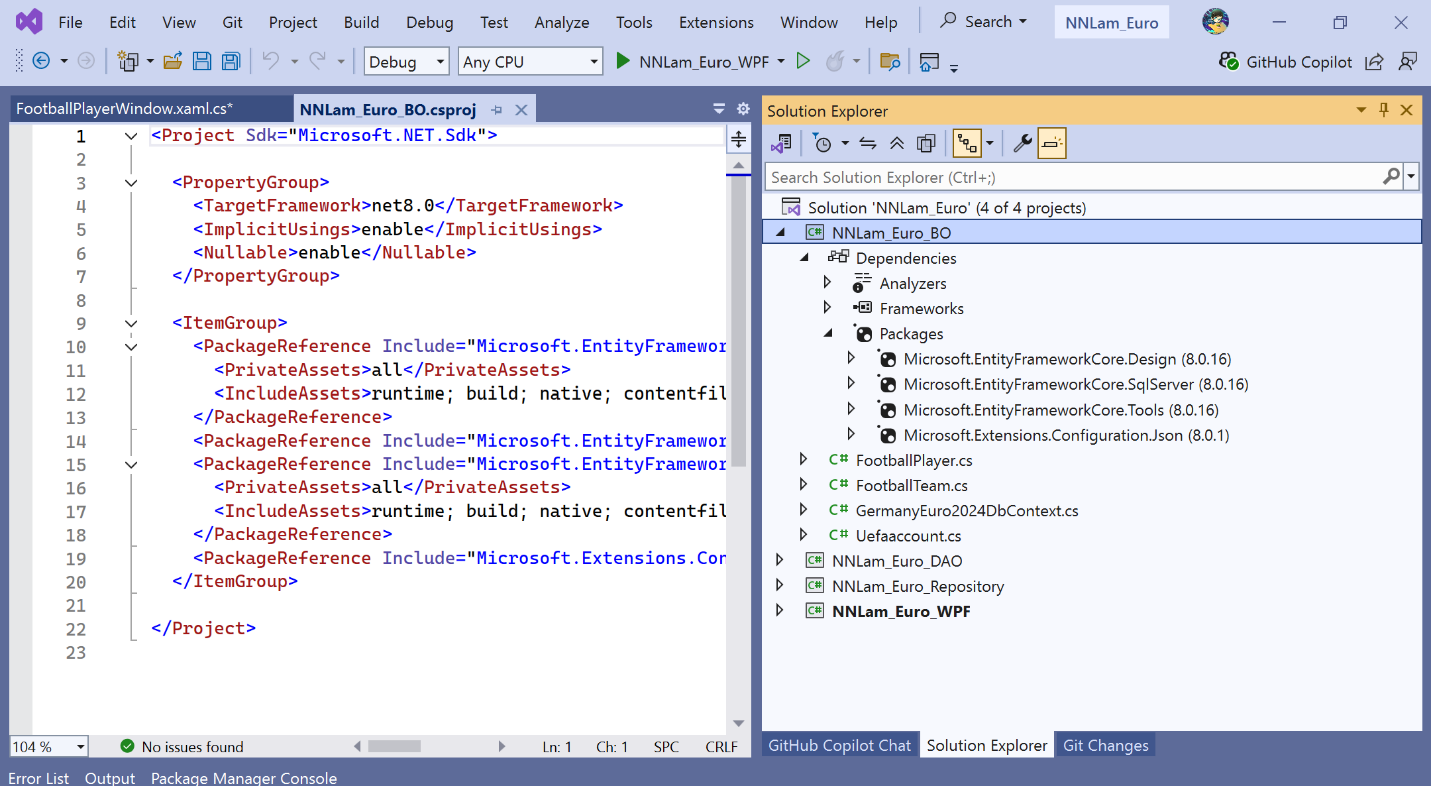Toggle file nesting view button in Solution Explorer

[966, 144]
